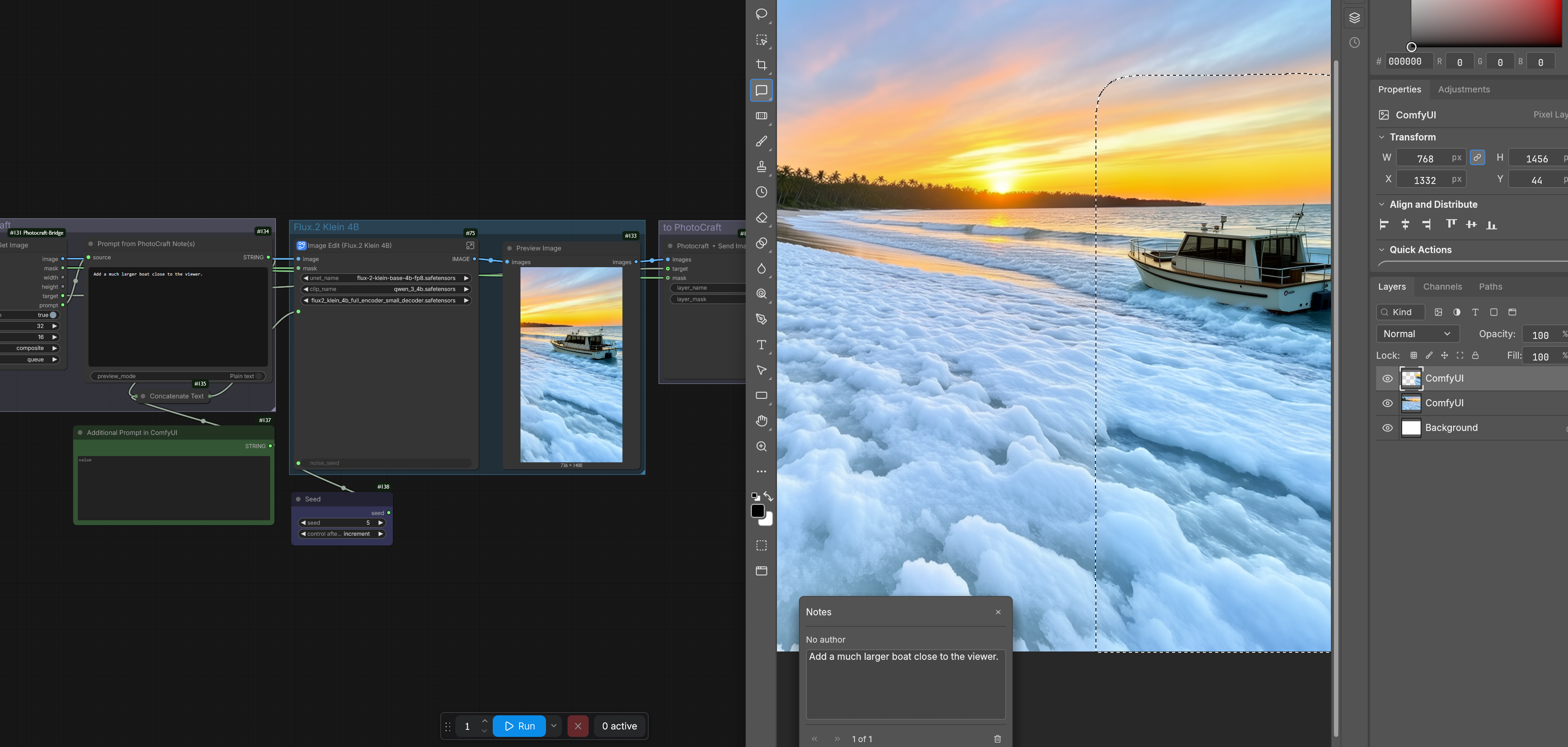The width and height of the screenshot is (1568, 747).
Task: Switch to the Channels tab
Action: click(1442, 287)
